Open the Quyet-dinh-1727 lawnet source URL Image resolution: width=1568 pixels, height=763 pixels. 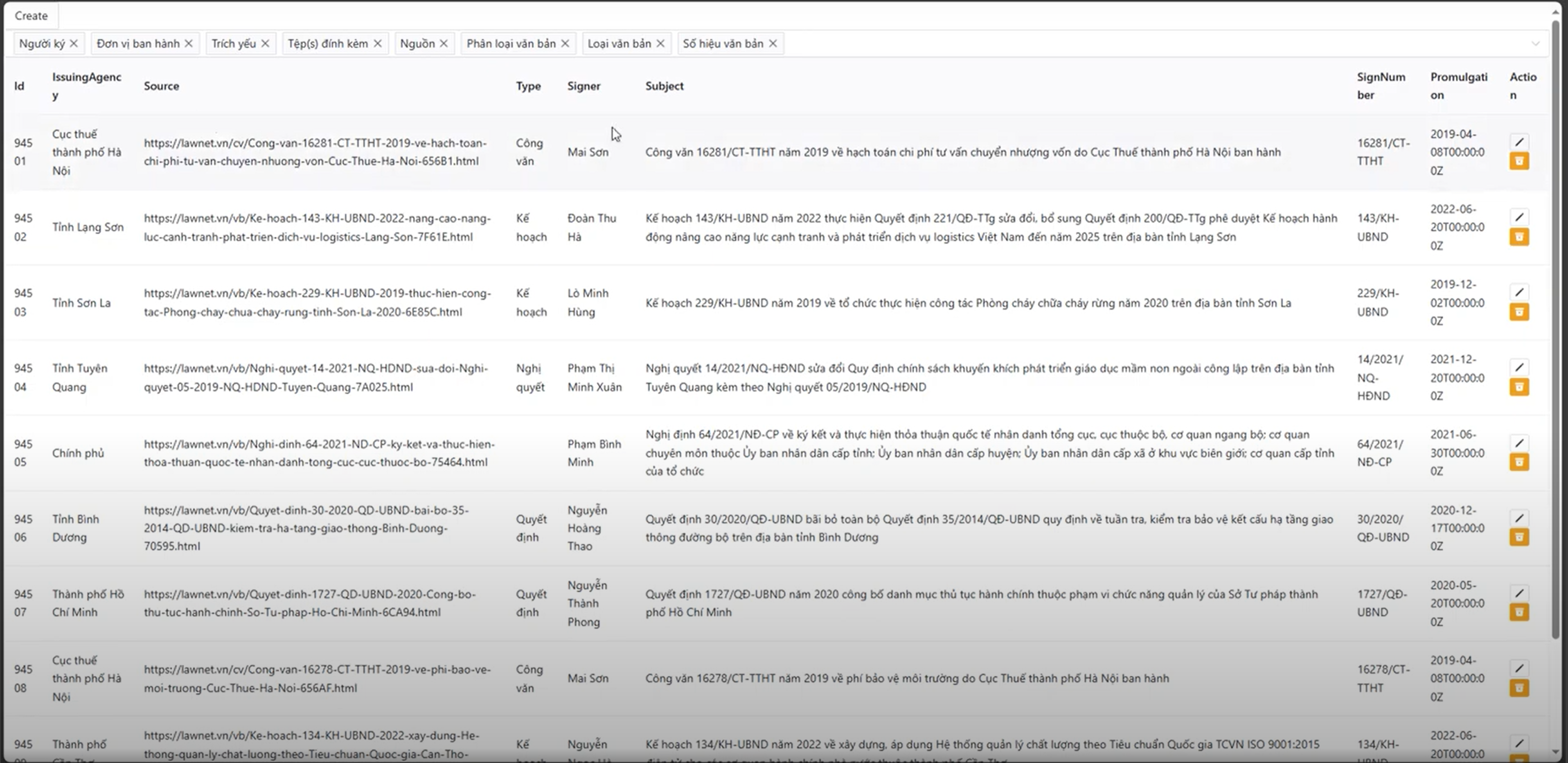click(309, 603)
